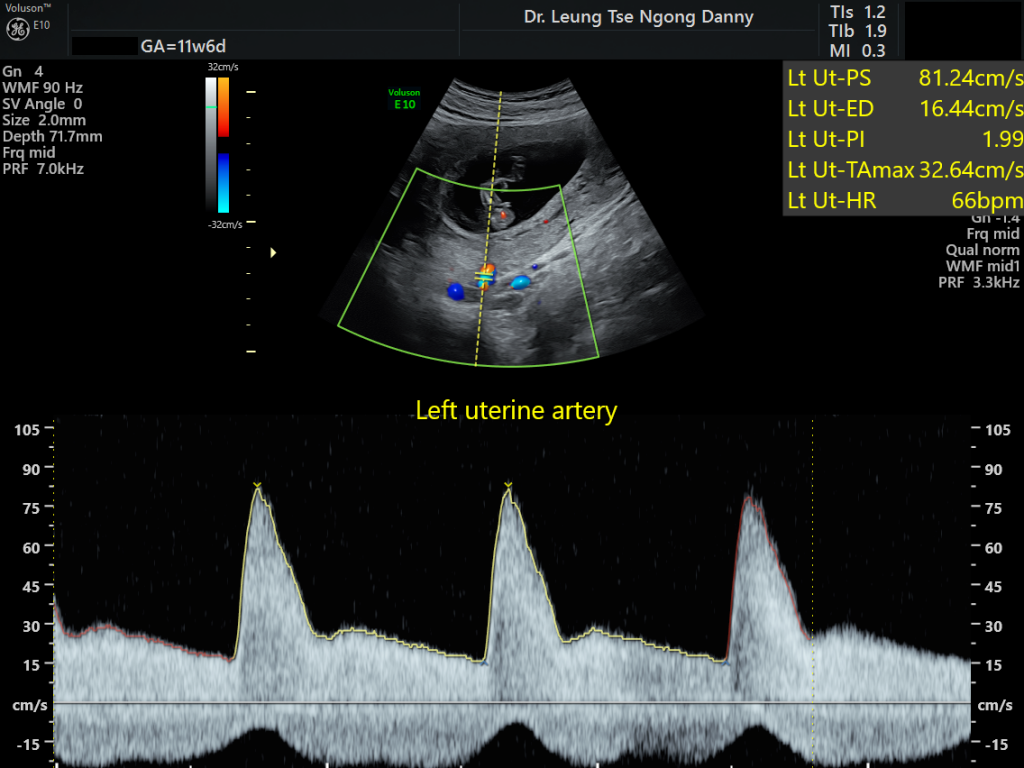
Task: Click the '81.24cm/s' peak systolic value
Action: coord(971,78)
